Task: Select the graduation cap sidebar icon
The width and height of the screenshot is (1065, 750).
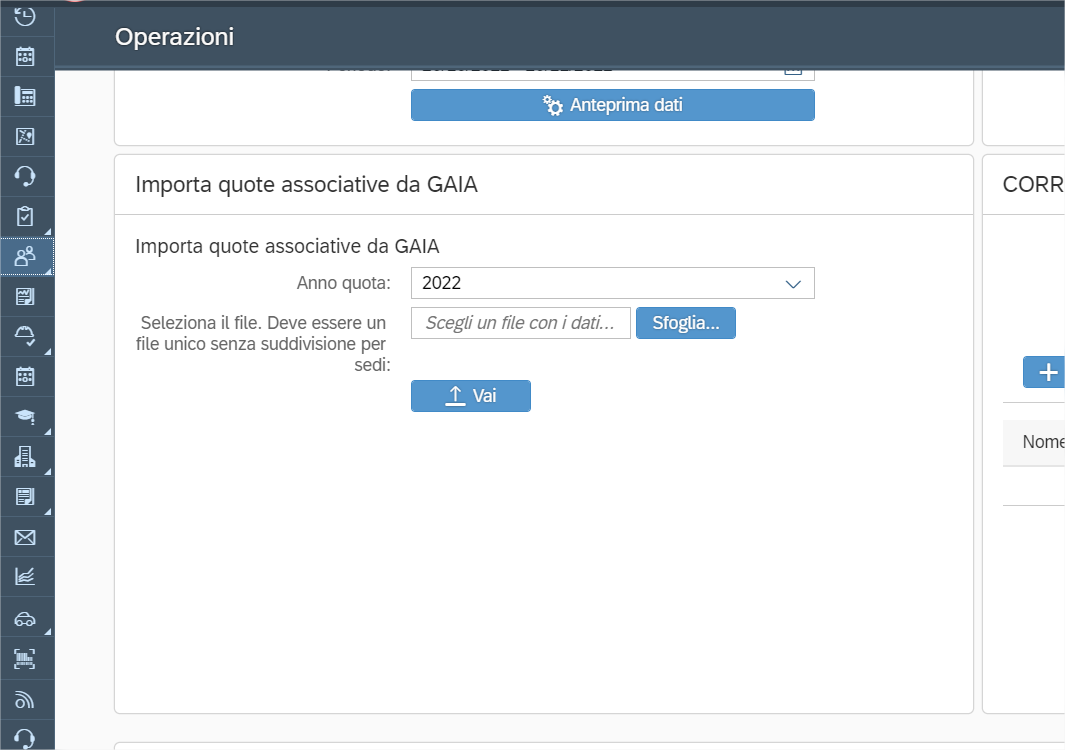Action: [25, 416]
